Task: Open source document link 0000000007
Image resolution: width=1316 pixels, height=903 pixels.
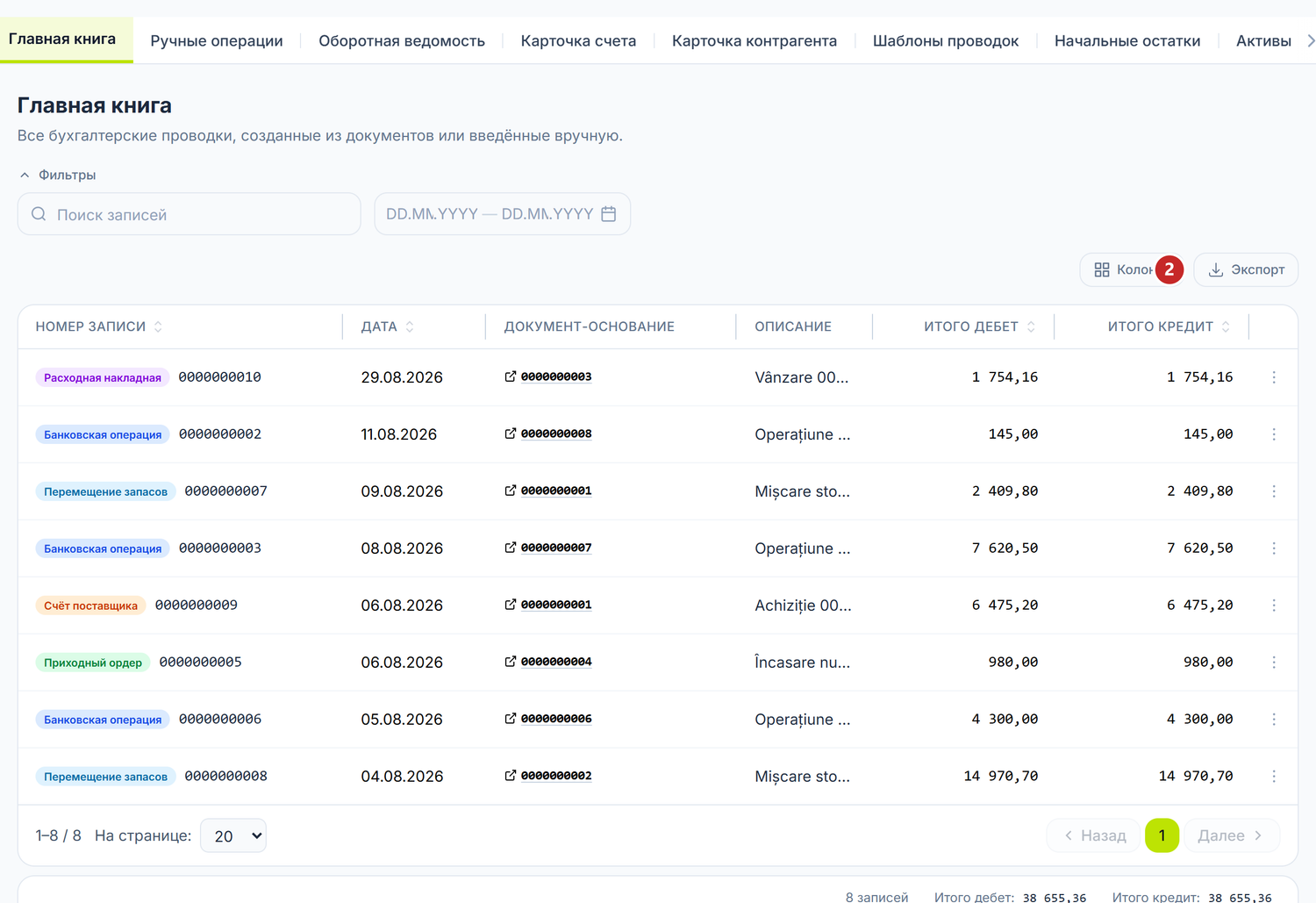Action: pos(556,548)
